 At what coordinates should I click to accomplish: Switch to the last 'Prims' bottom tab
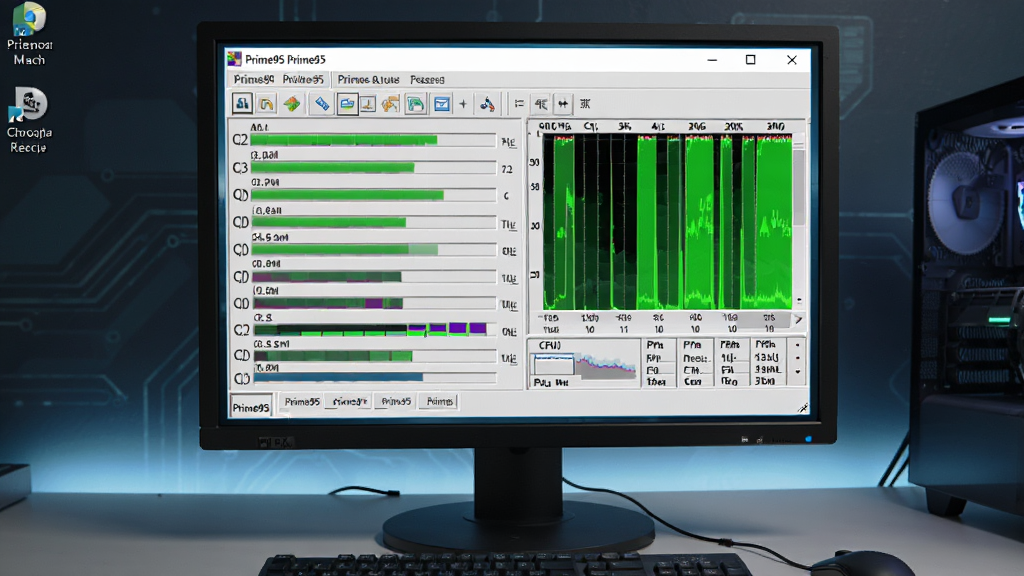(x=440, y=402)
